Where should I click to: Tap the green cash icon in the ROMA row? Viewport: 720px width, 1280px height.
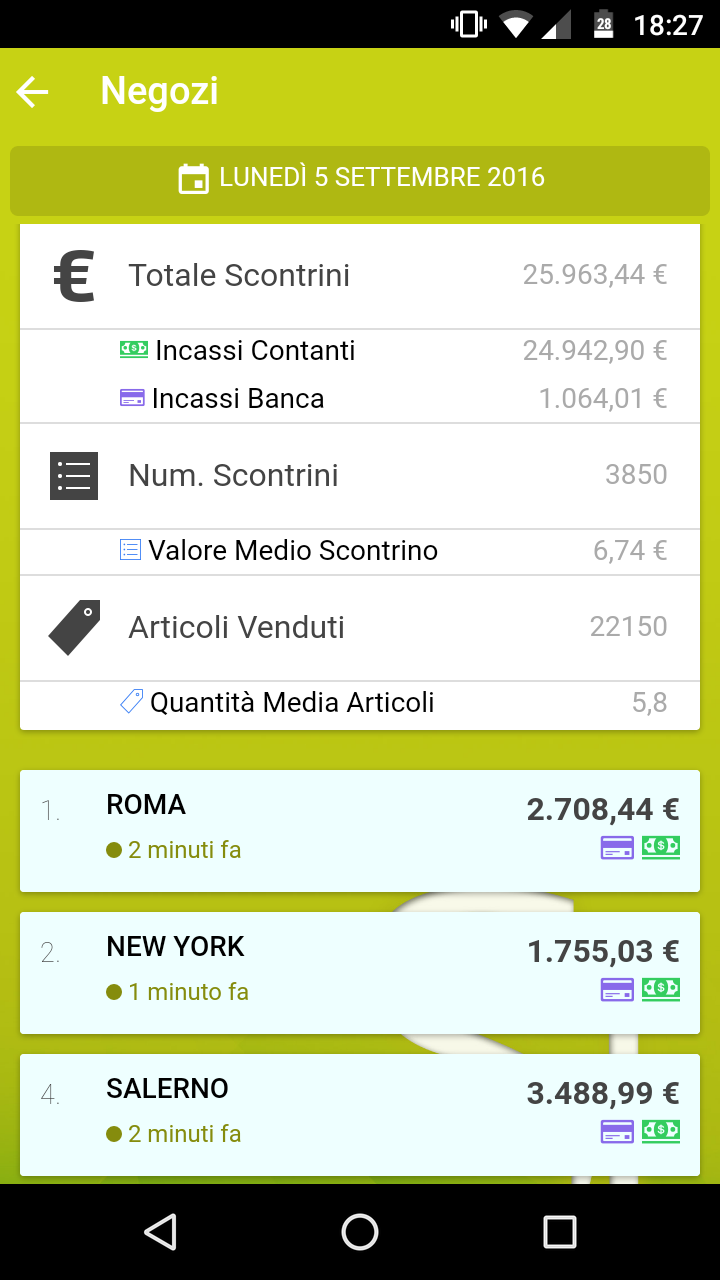[661, 847]
